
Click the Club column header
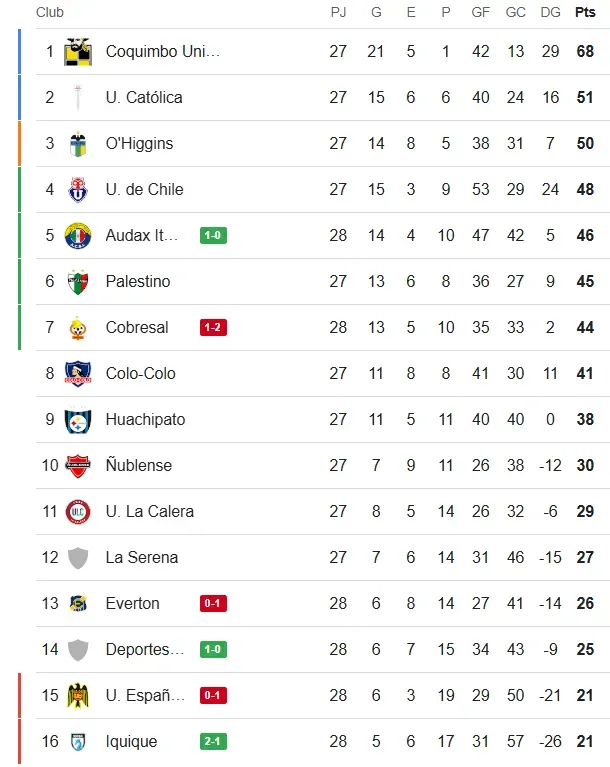click(50, 13)
